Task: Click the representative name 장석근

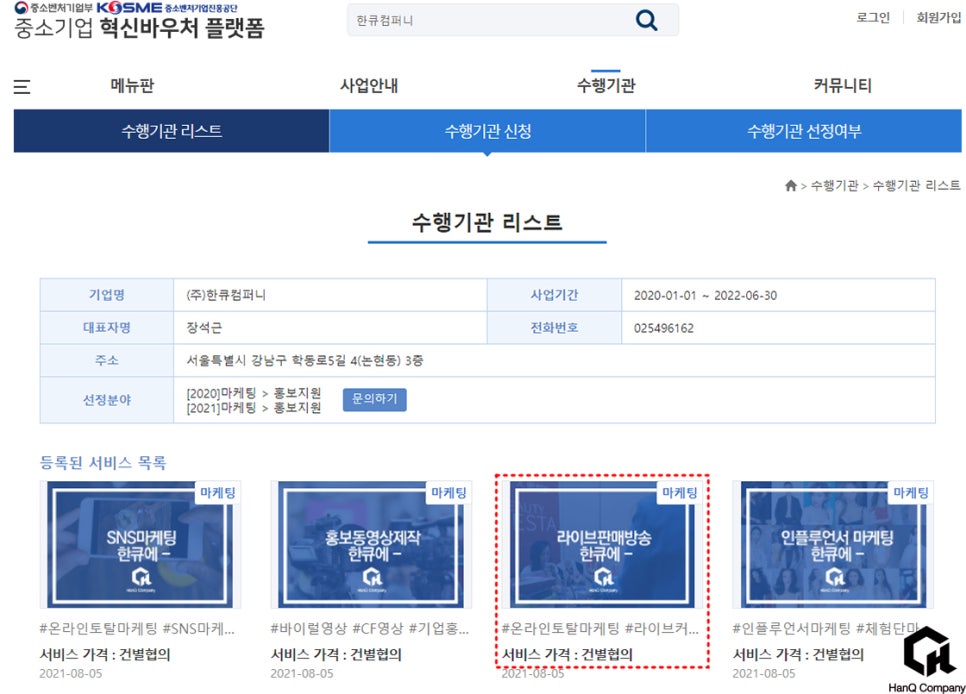Action: click(204, 328)
